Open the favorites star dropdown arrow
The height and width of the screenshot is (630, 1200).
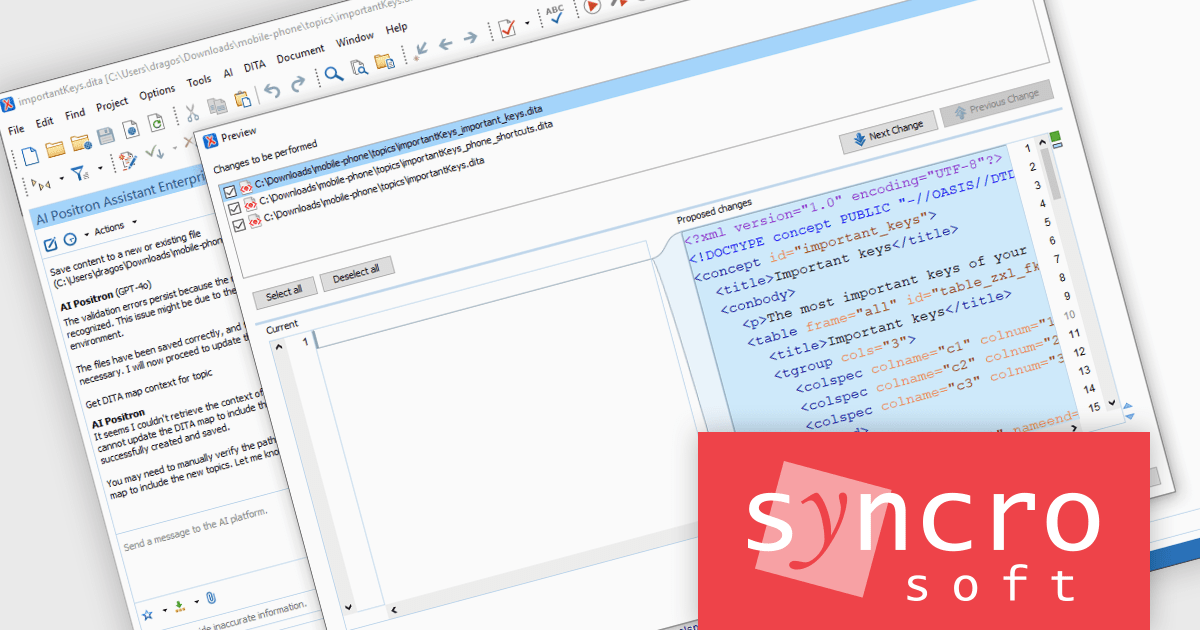pos(164,609)
